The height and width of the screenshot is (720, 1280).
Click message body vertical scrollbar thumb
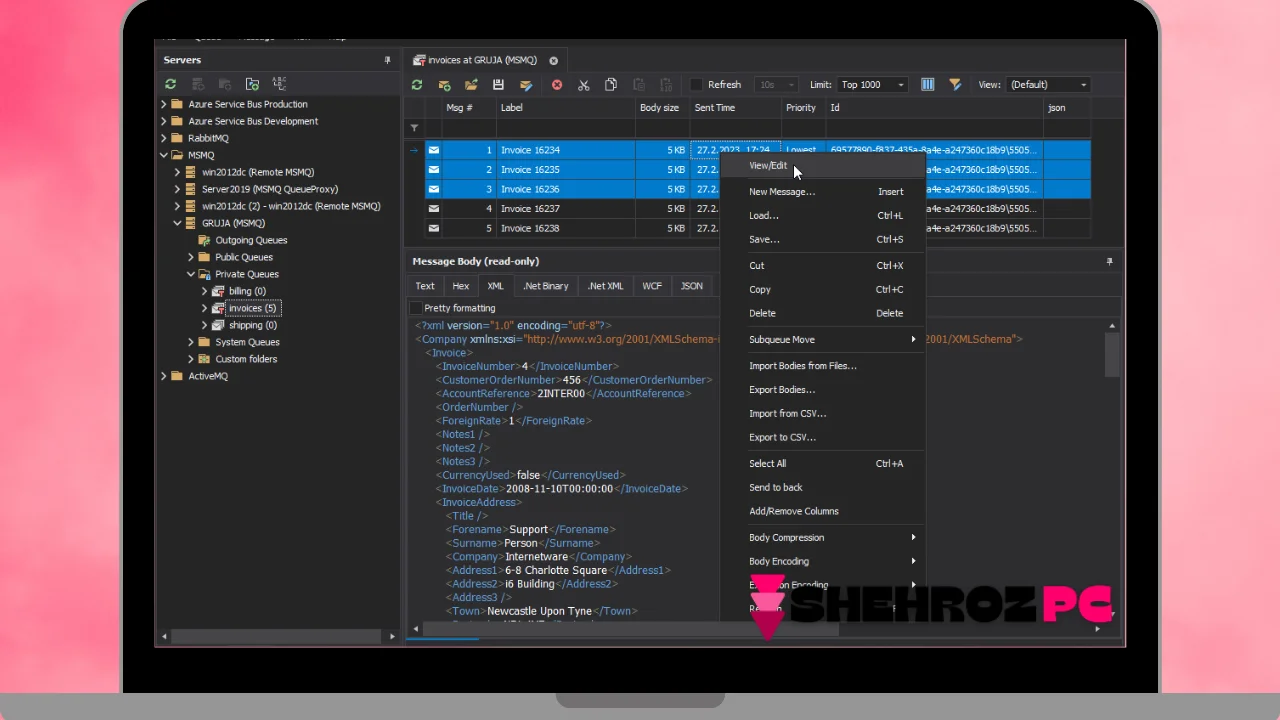tap(1112, 355)
